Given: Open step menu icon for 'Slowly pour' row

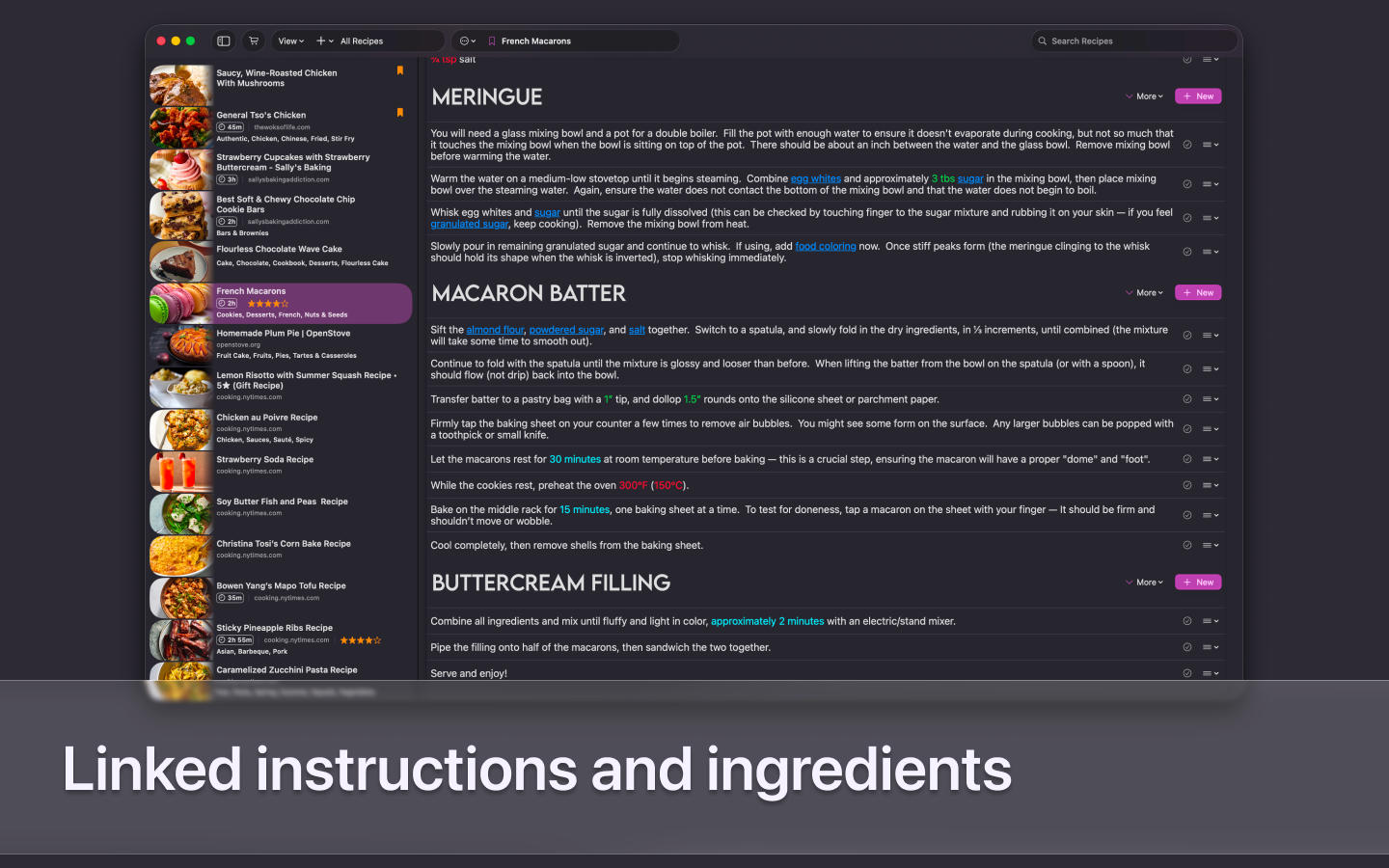Looking at the screenshot, I should click(1211, 252).
